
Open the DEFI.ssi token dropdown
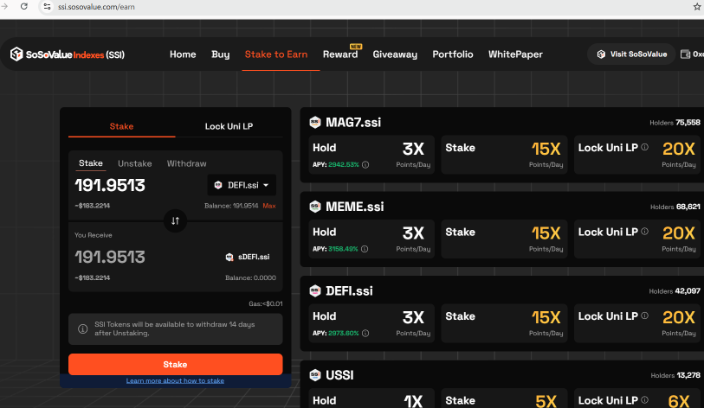coord(242,185)
